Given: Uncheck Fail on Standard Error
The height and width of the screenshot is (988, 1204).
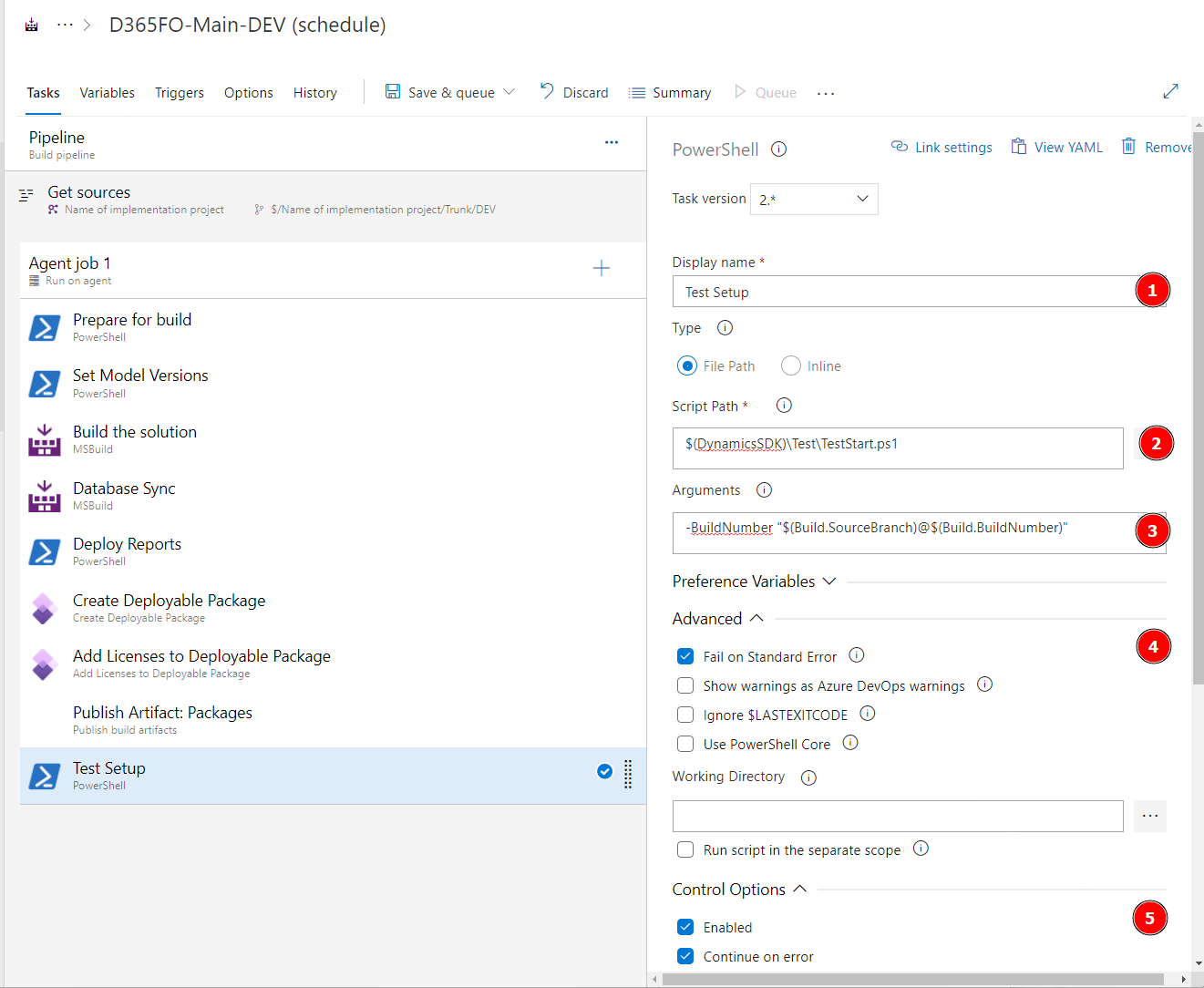Looking at the screenshot, I should tap(685, 656).
